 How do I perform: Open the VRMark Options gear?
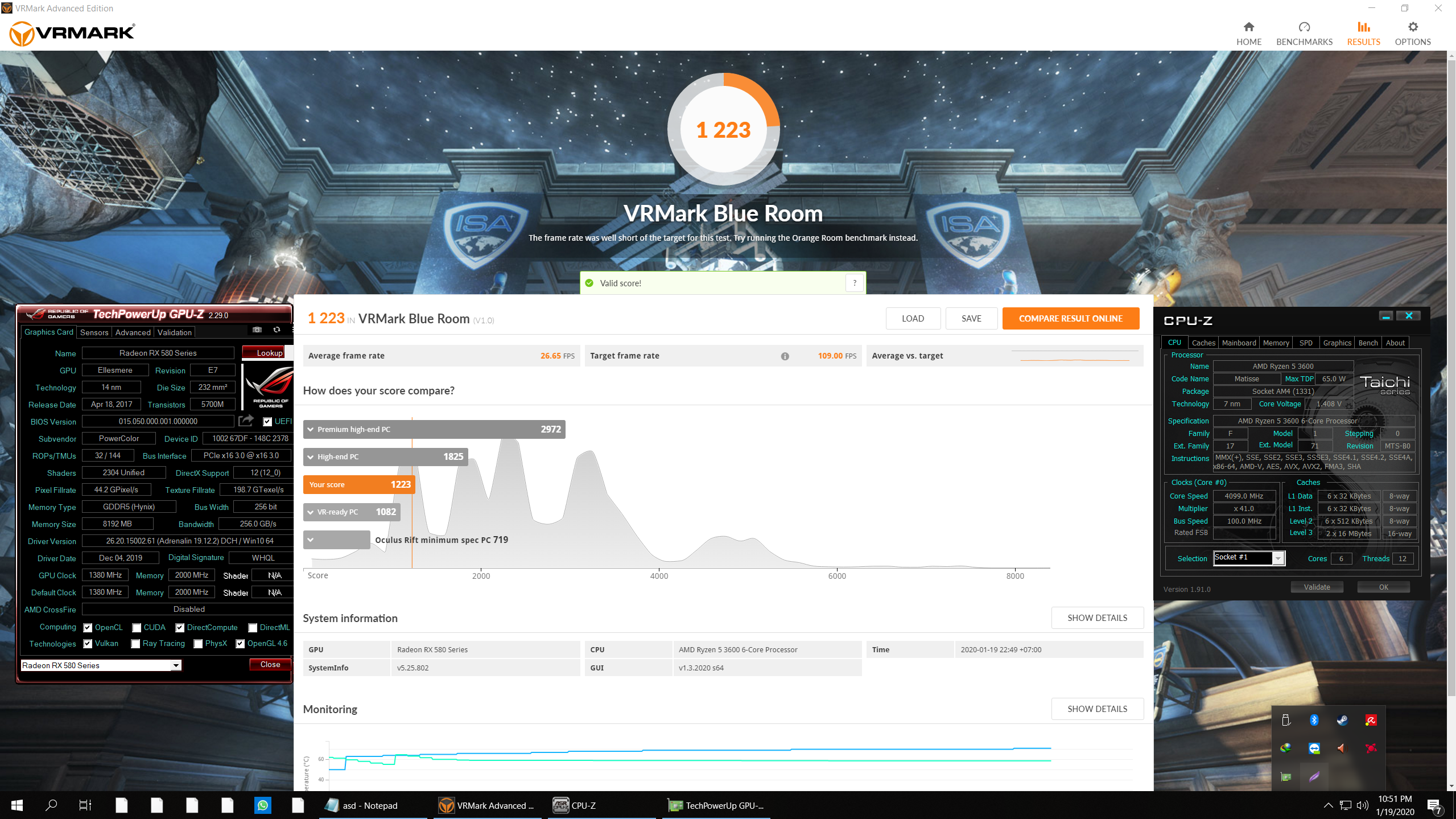point(1412,34)
